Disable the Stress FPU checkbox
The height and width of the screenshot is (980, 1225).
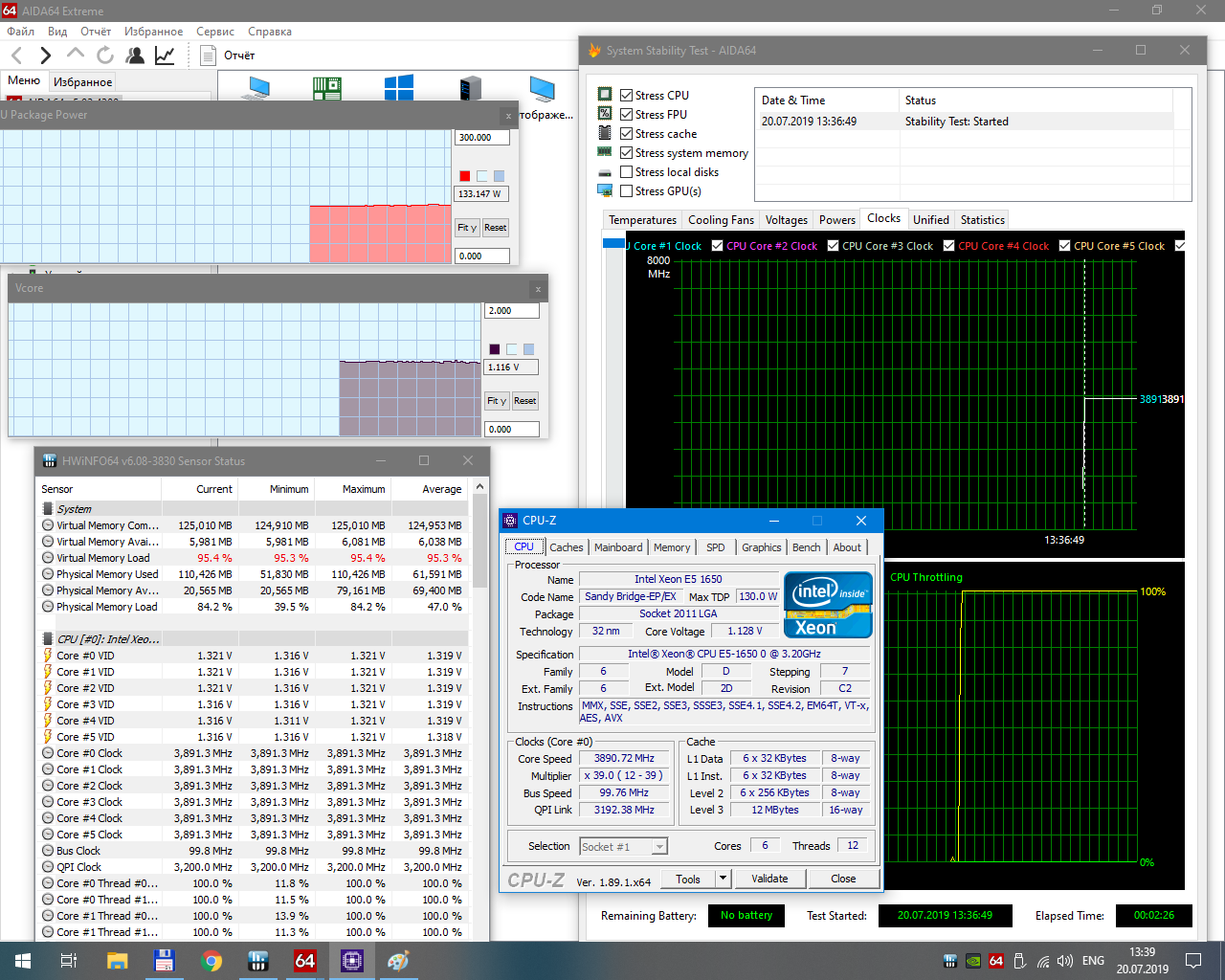point(626,115)
